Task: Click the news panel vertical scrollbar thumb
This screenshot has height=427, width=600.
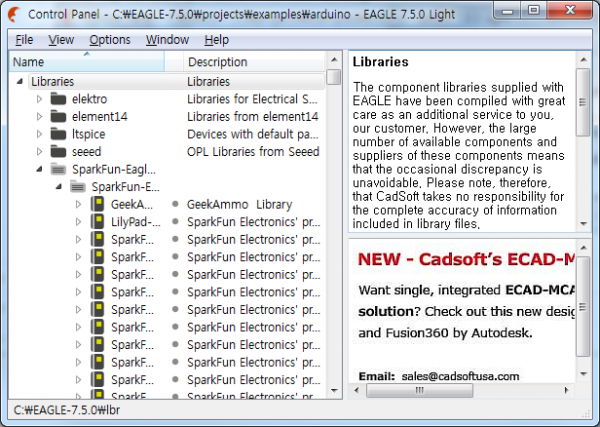Action: [x=583, y=306]
